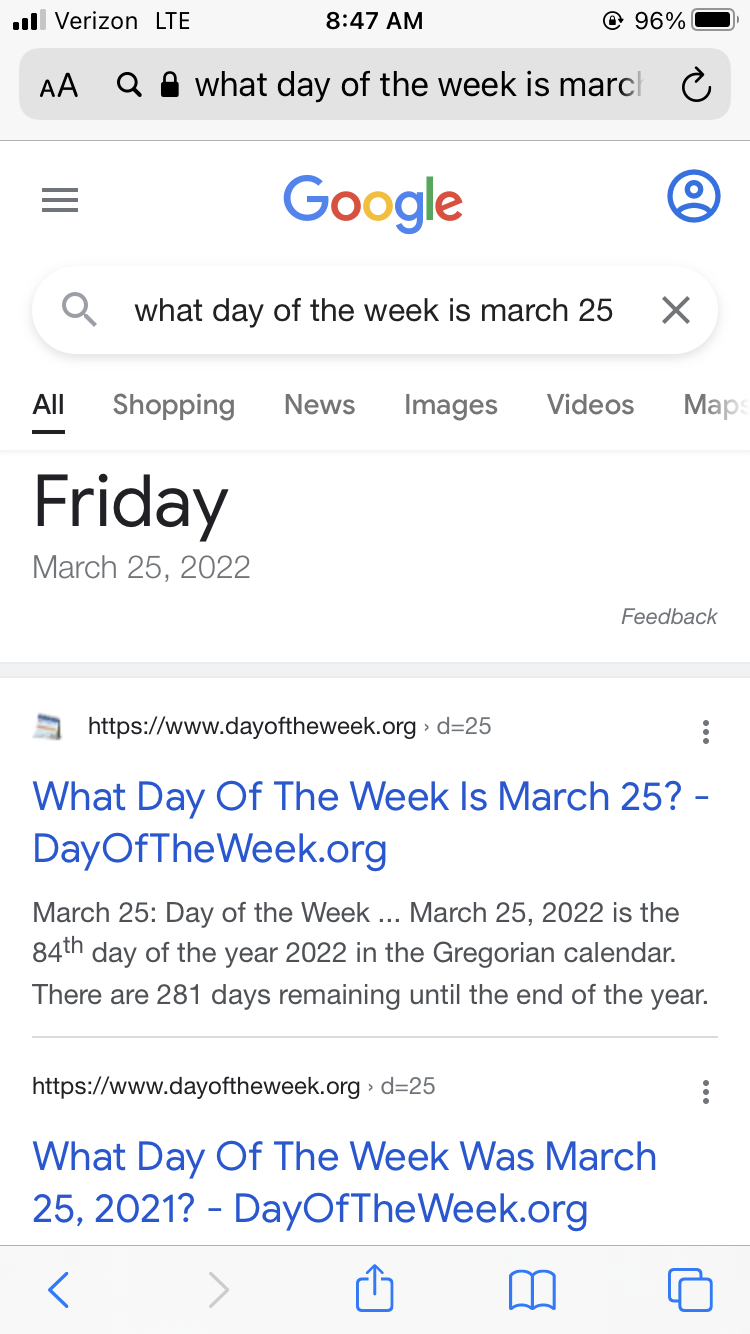This screenshot has width=750, height=1334.
Task: Open options for first dayoftheweek.org result
Action: [706, 732]
